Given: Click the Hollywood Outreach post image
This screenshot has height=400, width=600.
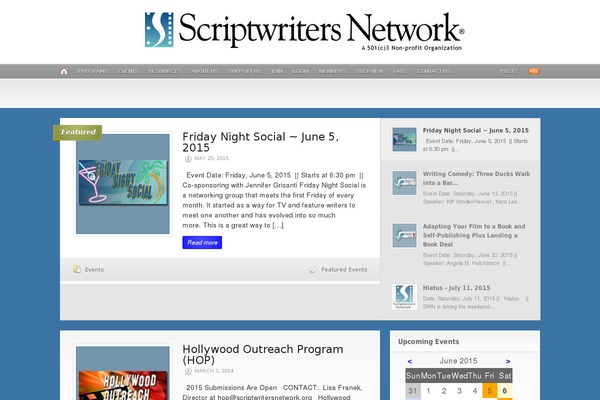Looking at the screenshot, I should [x=123, y=373].
